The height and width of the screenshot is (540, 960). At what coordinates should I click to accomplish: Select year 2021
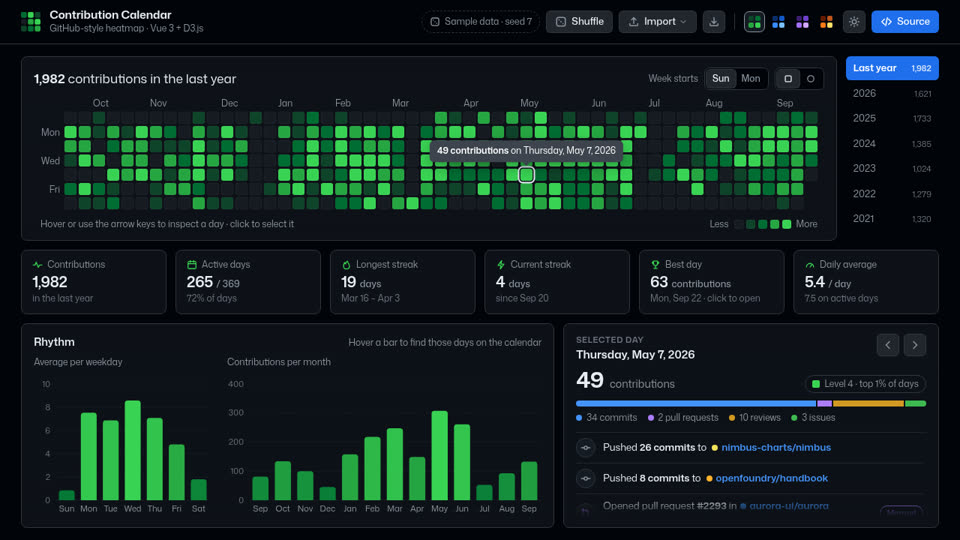point(892,219)
